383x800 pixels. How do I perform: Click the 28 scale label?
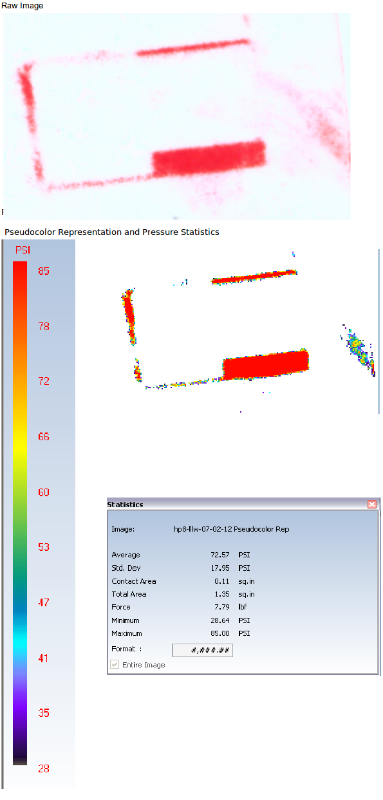point(44,768)
